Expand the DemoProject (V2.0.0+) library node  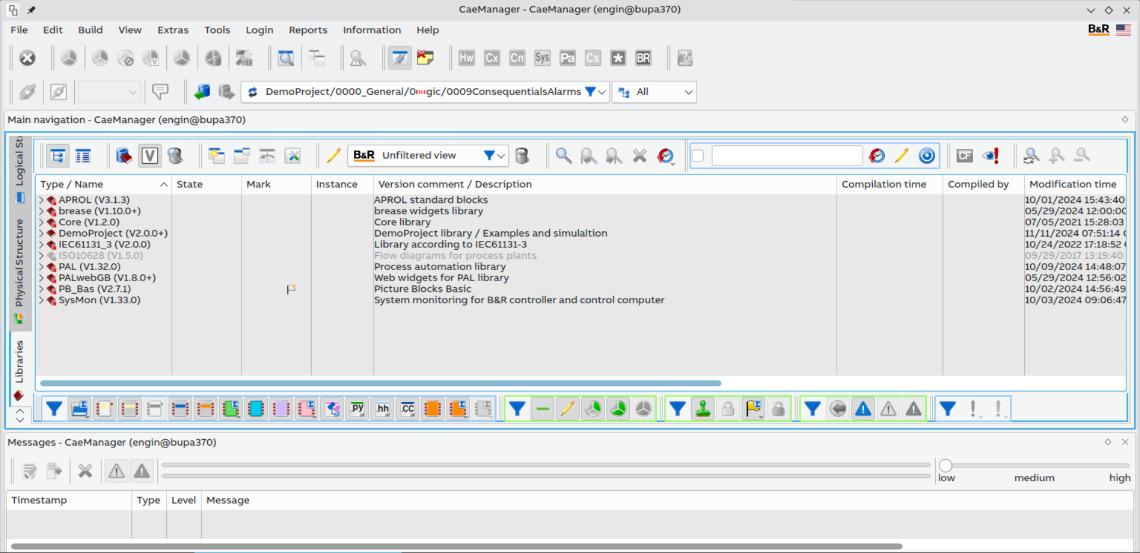click(x=42, y=234)
